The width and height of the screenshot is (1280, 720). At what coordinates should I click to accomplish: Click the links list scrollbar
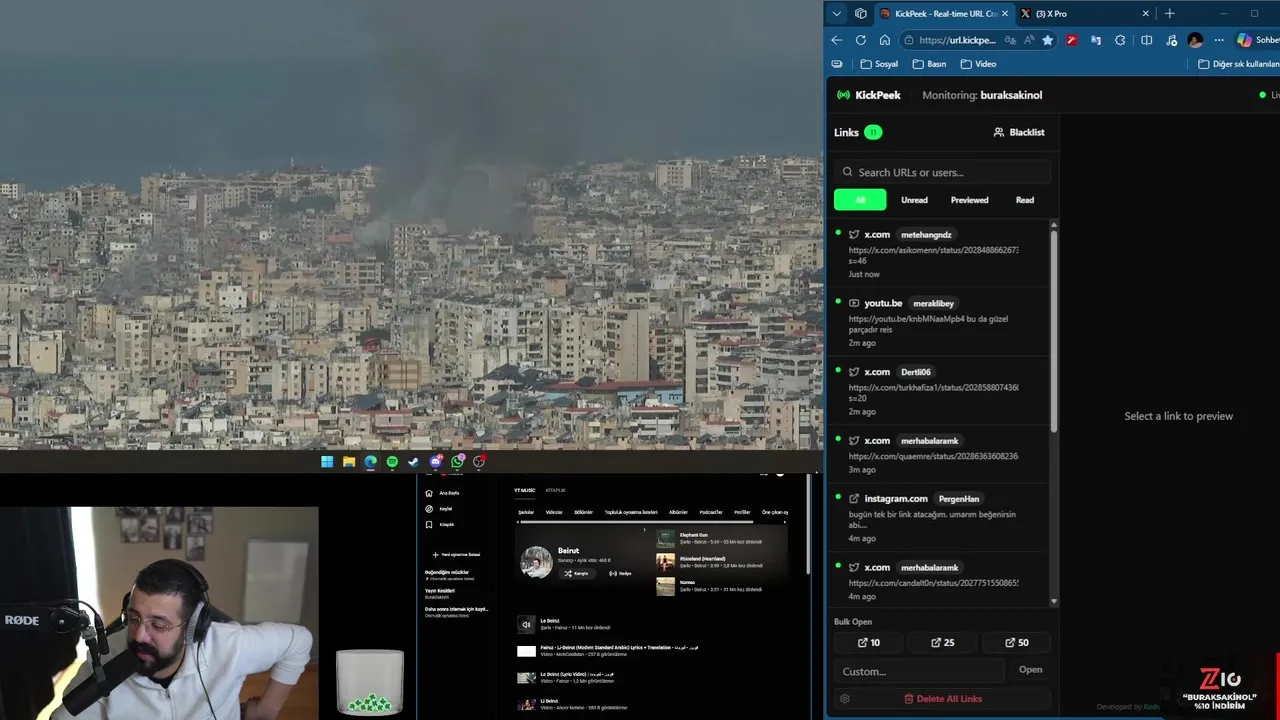point(1053,330)
